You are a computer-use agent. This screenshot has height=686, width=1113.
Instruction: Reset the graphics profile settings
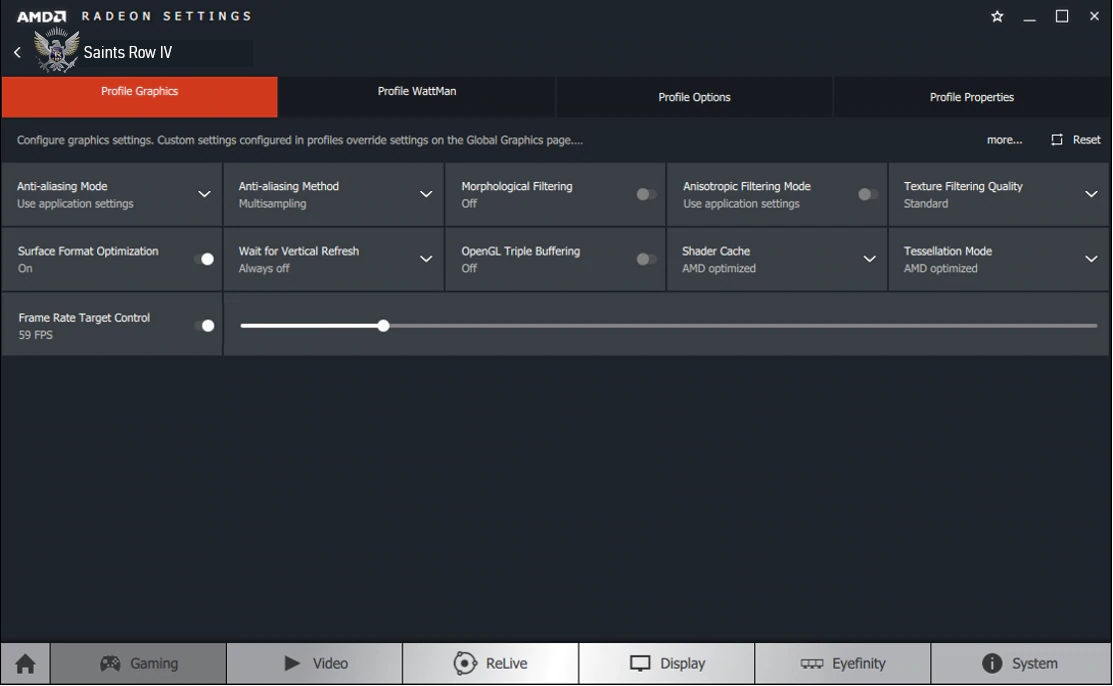(x=1076, y=140)
